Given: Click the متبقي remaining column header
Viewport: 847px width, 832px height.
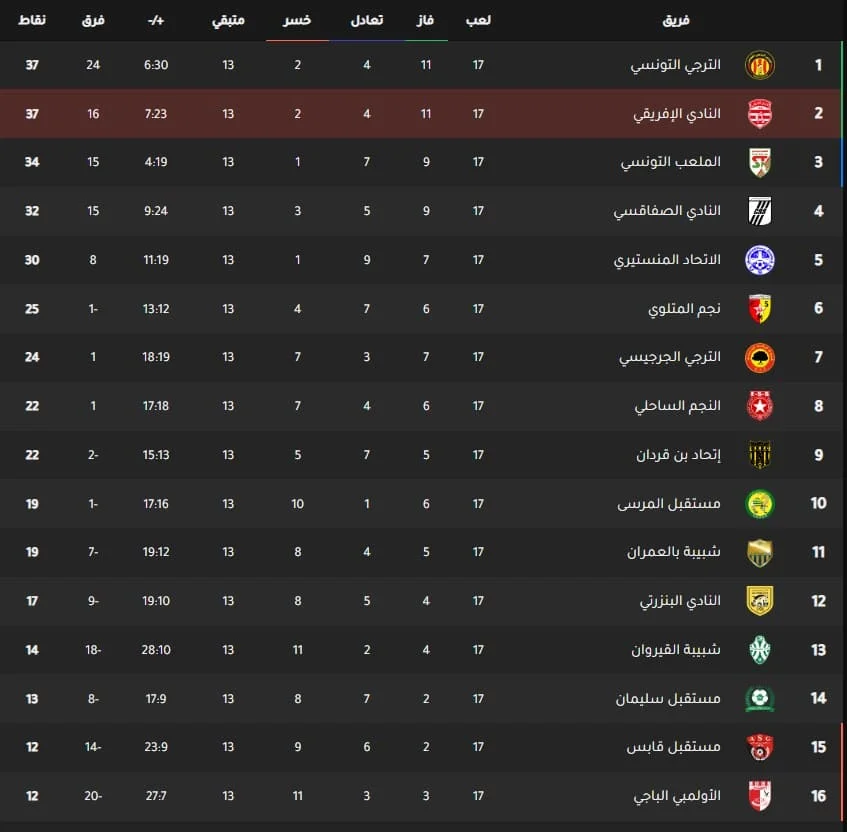Looking at the screenshot, I should (228, 20).
